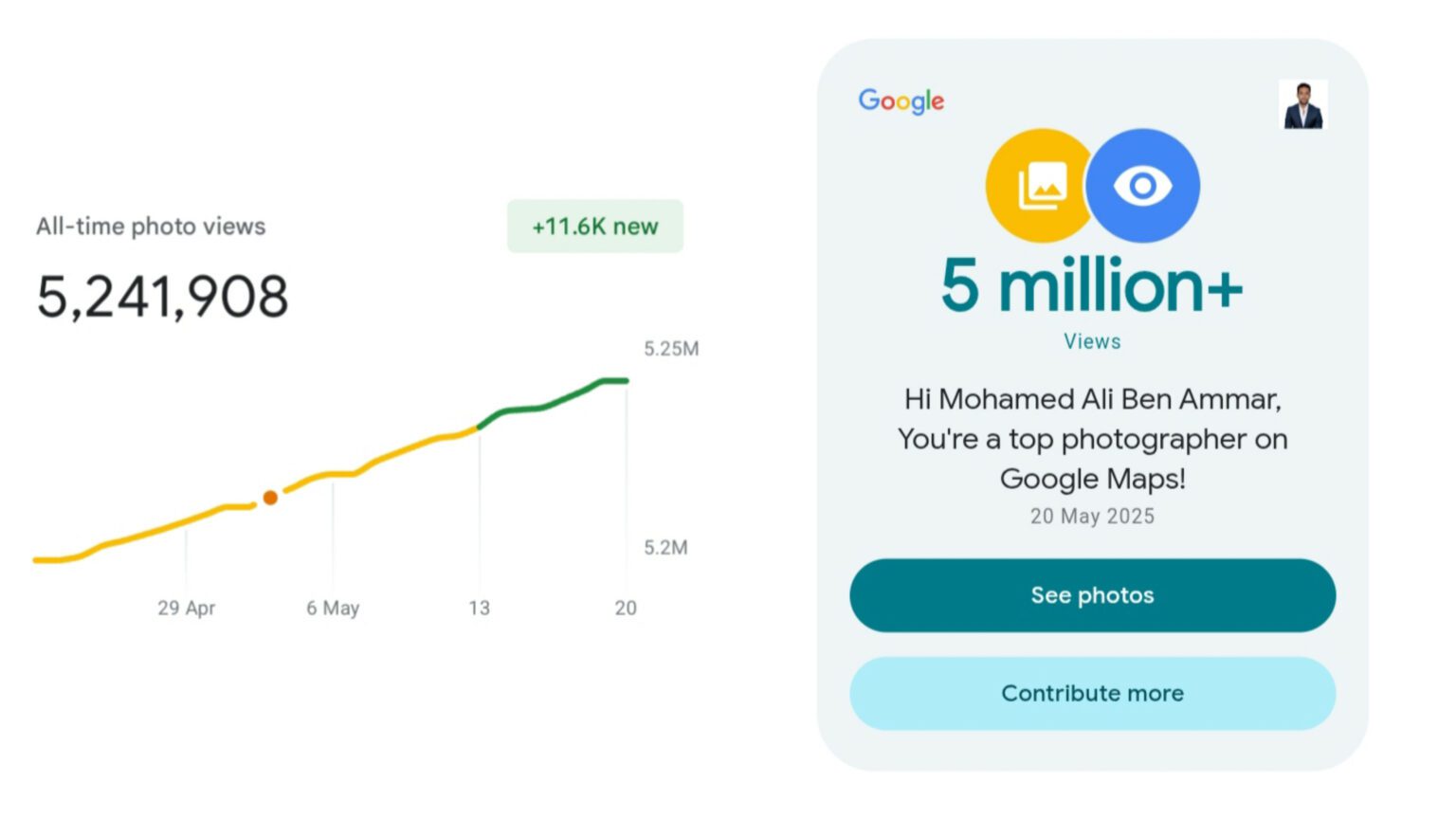The height and width of the screenshot is (819, 1456).
Task: Select the 13 date label on axis
Action: (480, 608)
